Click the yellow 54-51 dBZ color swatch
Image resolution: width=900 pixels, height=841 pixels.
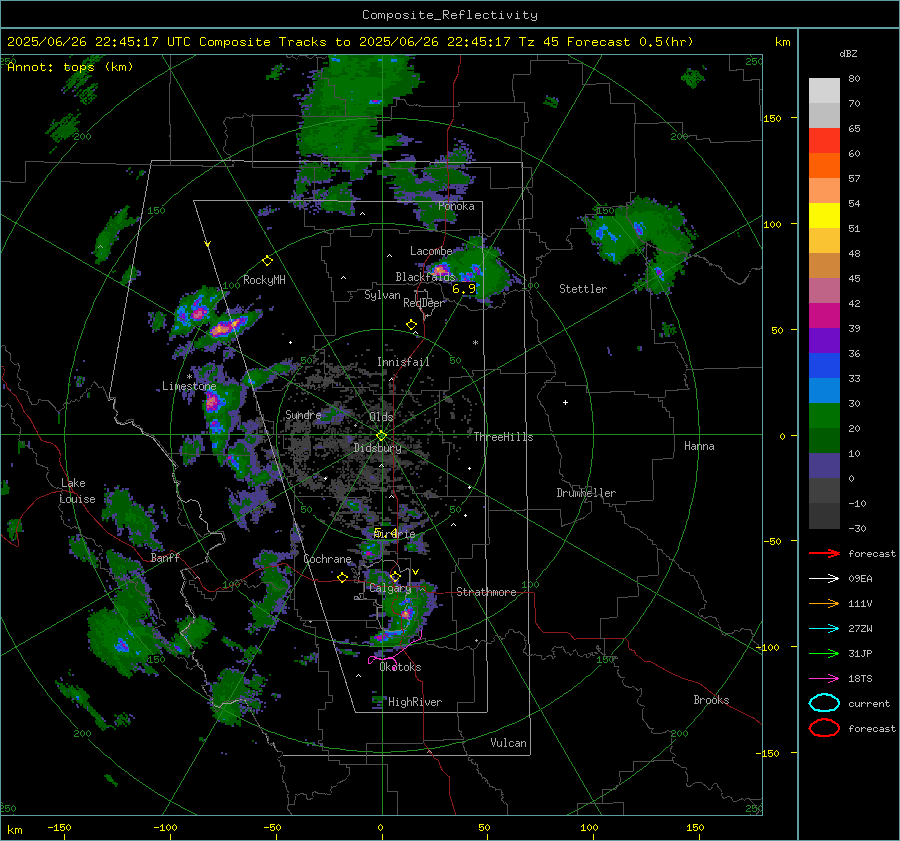pos(824,216)
